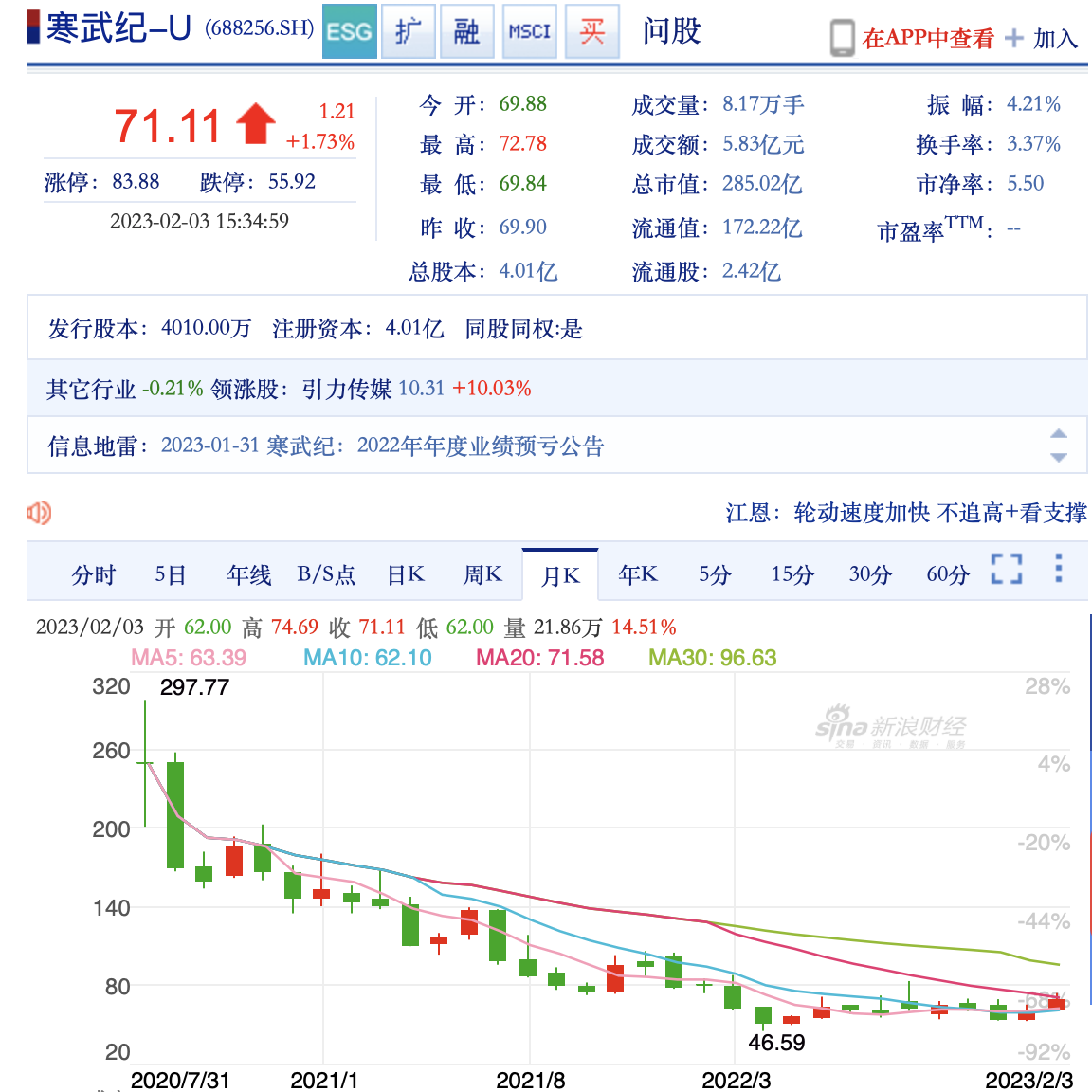Open 江恩 轮动速度加快 news headline

point(906,513)
